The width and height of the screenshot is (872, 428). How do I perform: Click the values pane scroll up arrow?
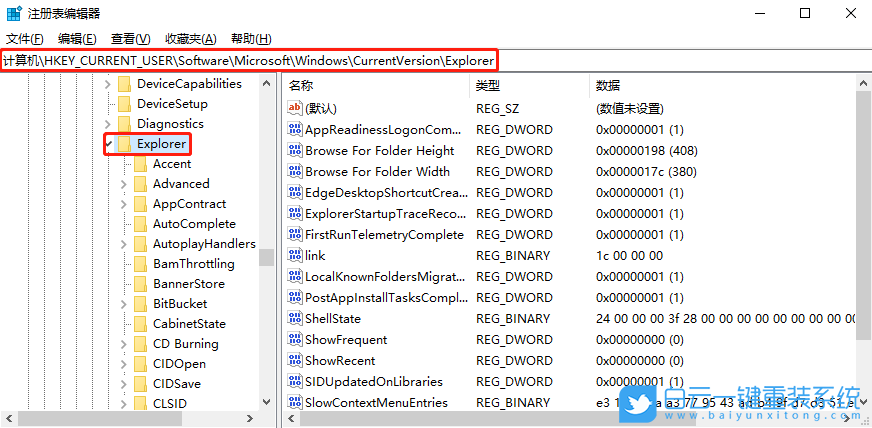[x=864, y=83]
